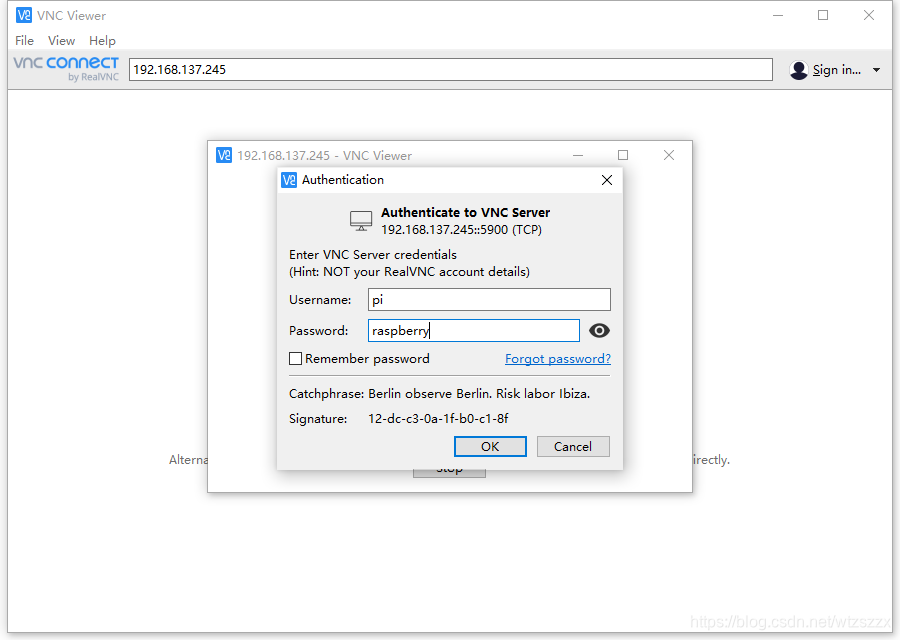Toggle password visibility eye icon
This screenshot has width=900, height=640.
[x=599, y=331]
